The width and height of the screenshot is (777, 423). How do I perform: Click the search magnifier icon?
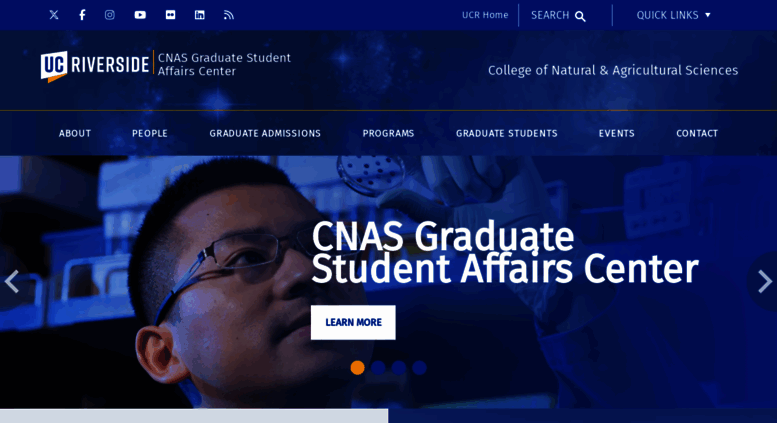coord(580,16)
